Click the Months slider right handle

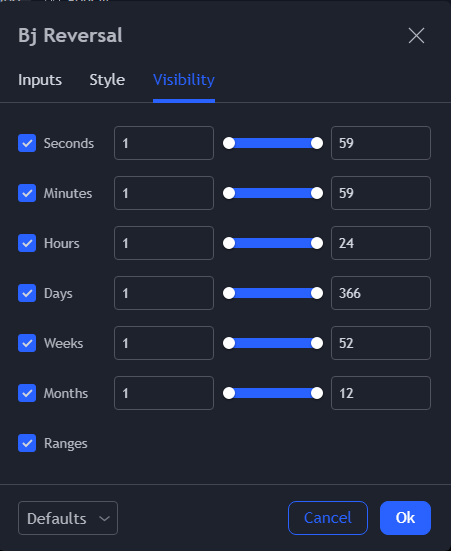pyautogui.click(x=317, y=393)
